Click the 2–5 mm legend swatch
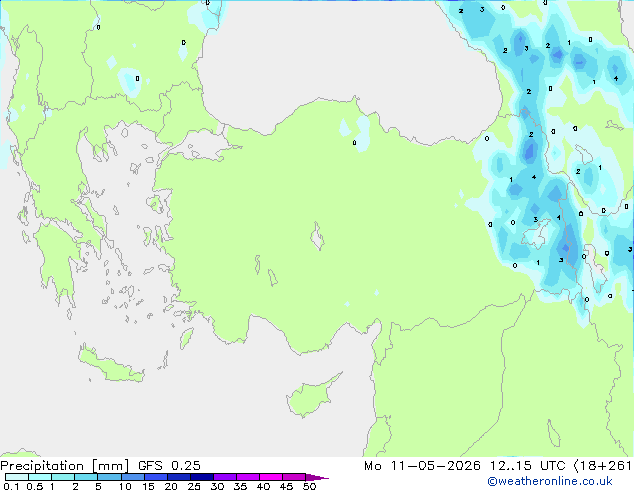Viewport: 634px width, 490px height. tap(86, 477)
